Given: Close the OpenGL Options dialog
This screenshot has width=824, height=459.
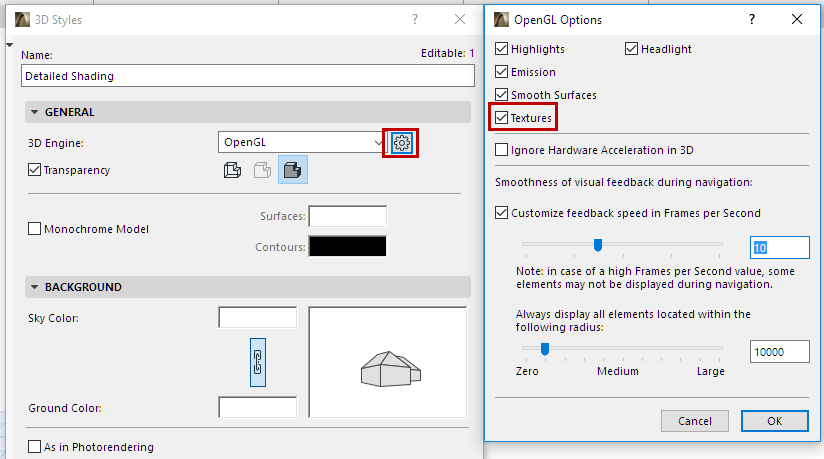Looking at the screenshot, I should [x=797, y=19].
